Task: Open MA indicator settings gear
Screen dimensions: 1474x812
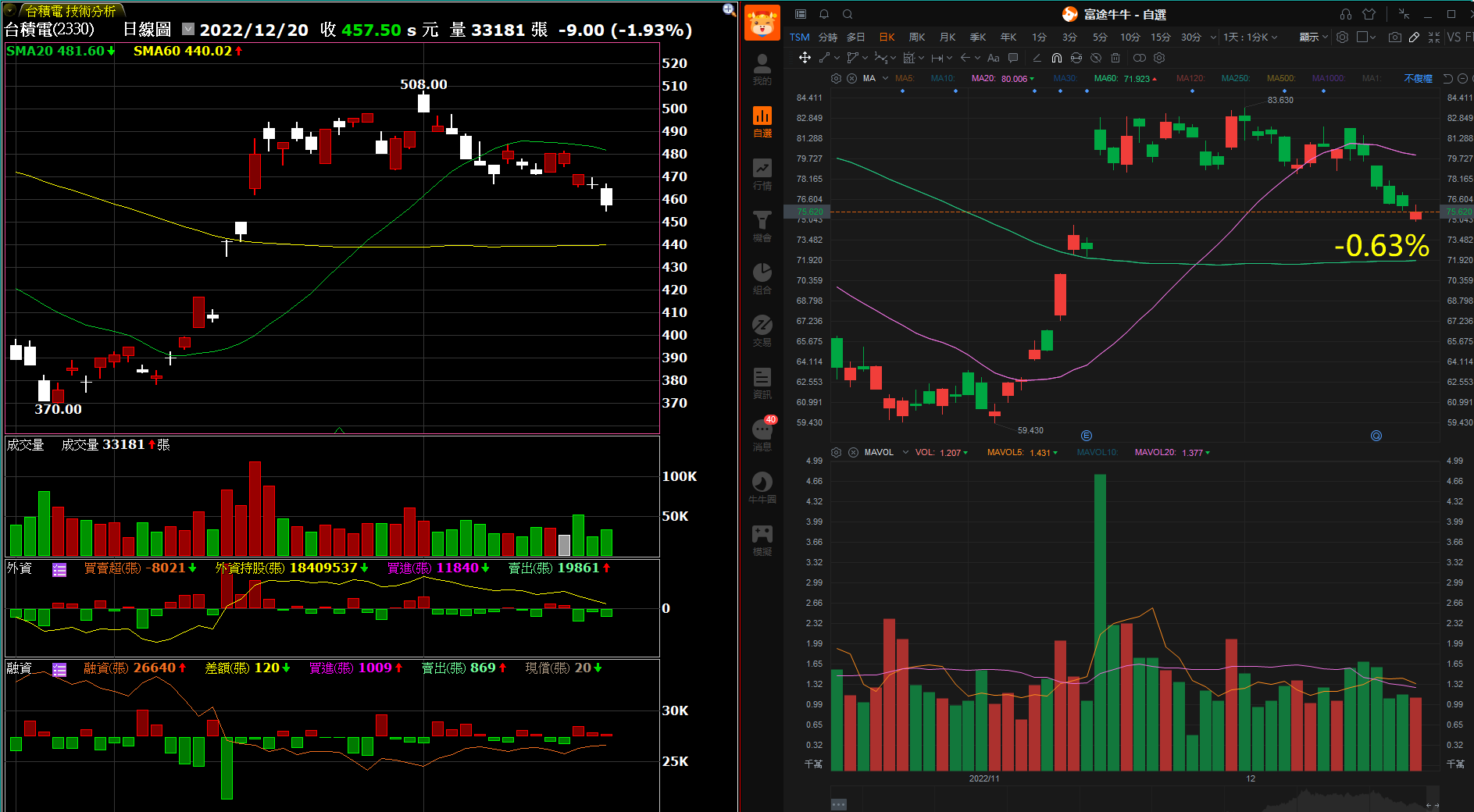Action: click(x=836, y=78)
